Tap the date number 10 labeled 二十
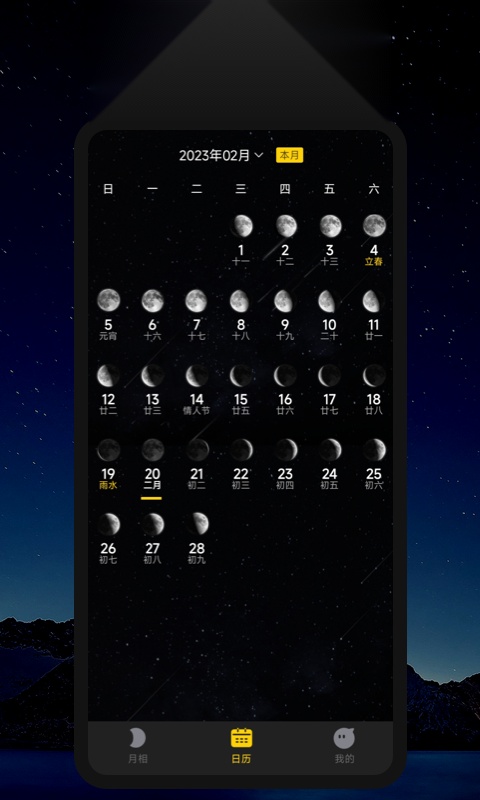This screenshot has width=480, height=800. pos(330,324)
